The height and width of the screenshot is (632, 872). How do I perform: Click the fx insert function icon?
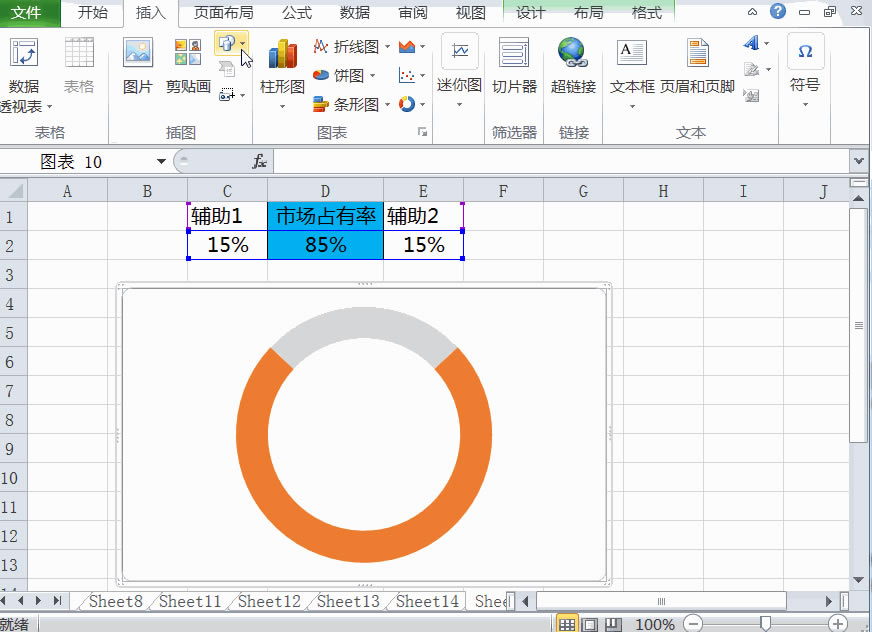point(259,161)
